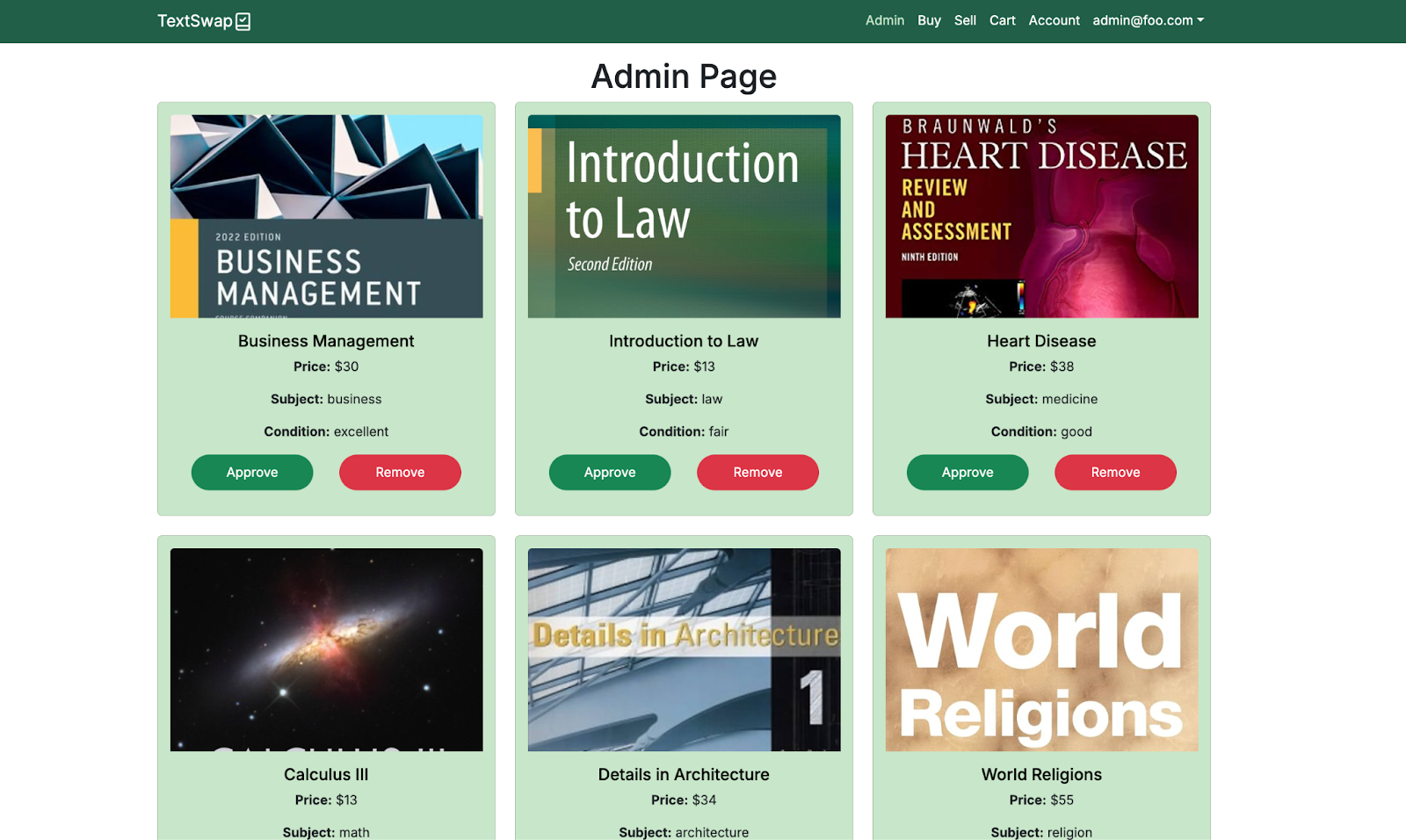
Task: Click the Details in Architecture cover
Action: 684,649
